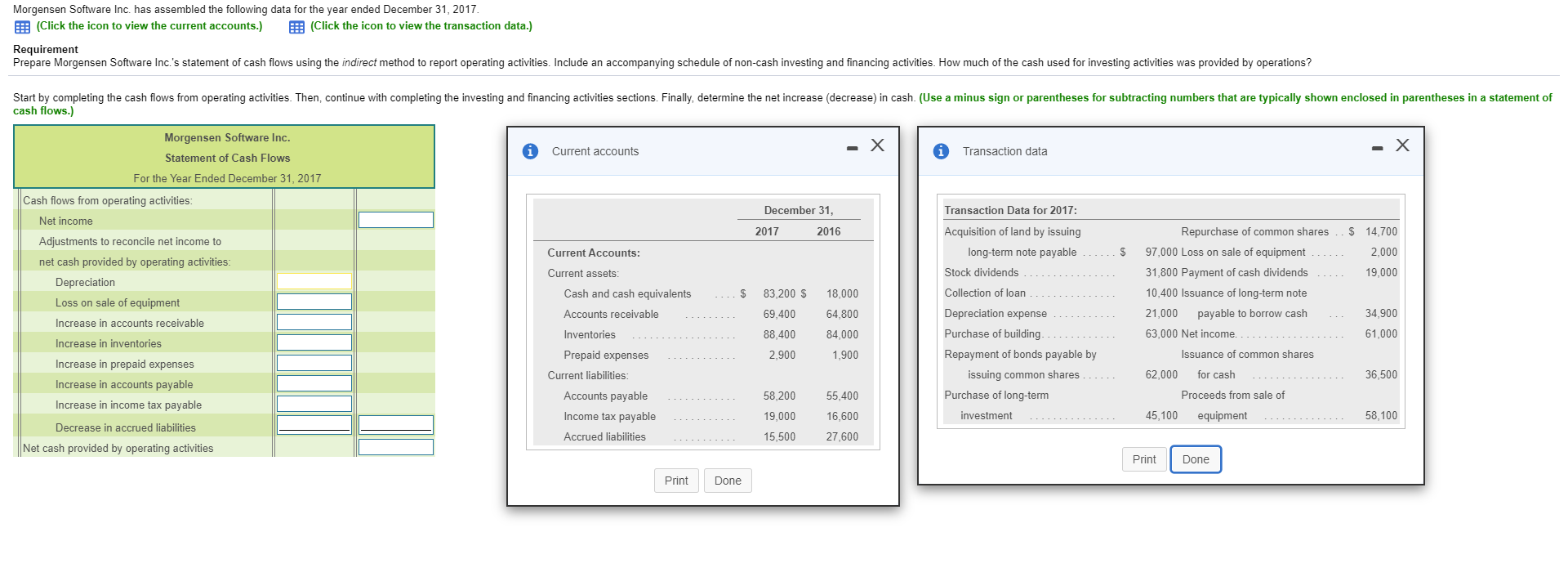The image size is (1568, 577).
Task: Minimize the Transaction data dialog
Action: (1378, 148)
